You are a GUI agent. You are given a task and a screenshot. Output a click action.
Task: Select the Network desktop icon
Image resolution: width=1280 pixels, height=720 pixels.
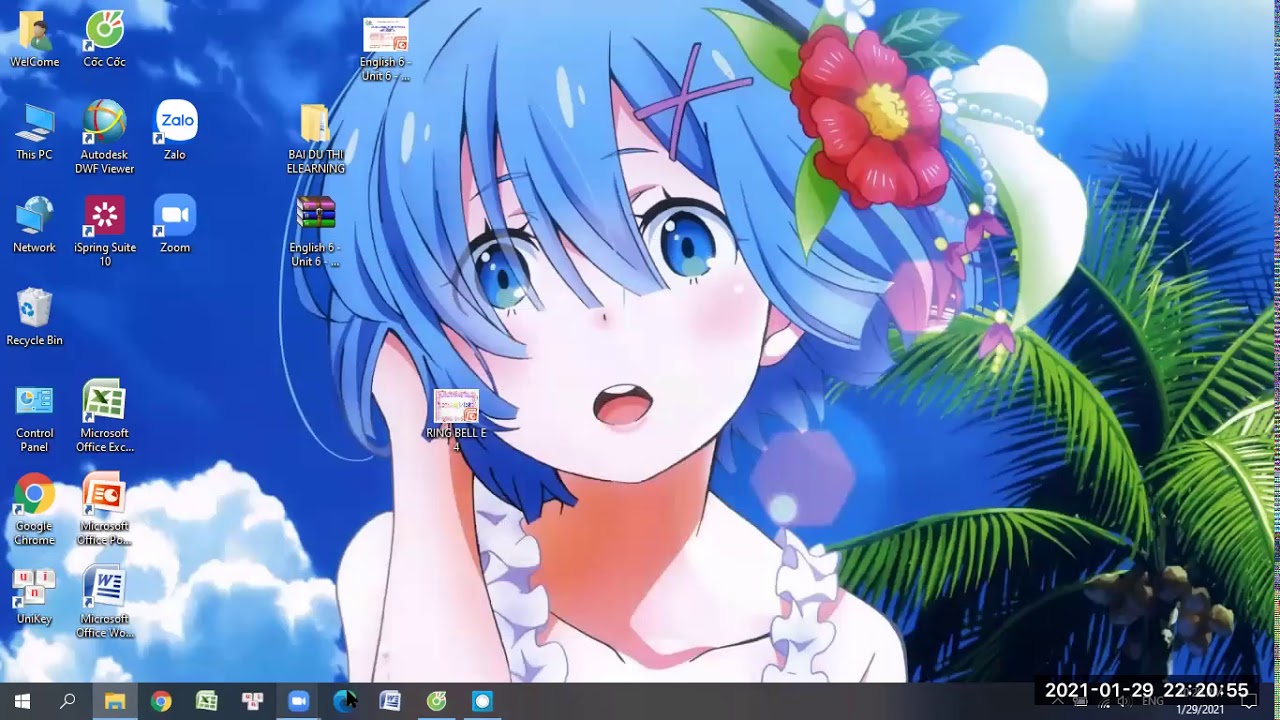pos(35,224)
